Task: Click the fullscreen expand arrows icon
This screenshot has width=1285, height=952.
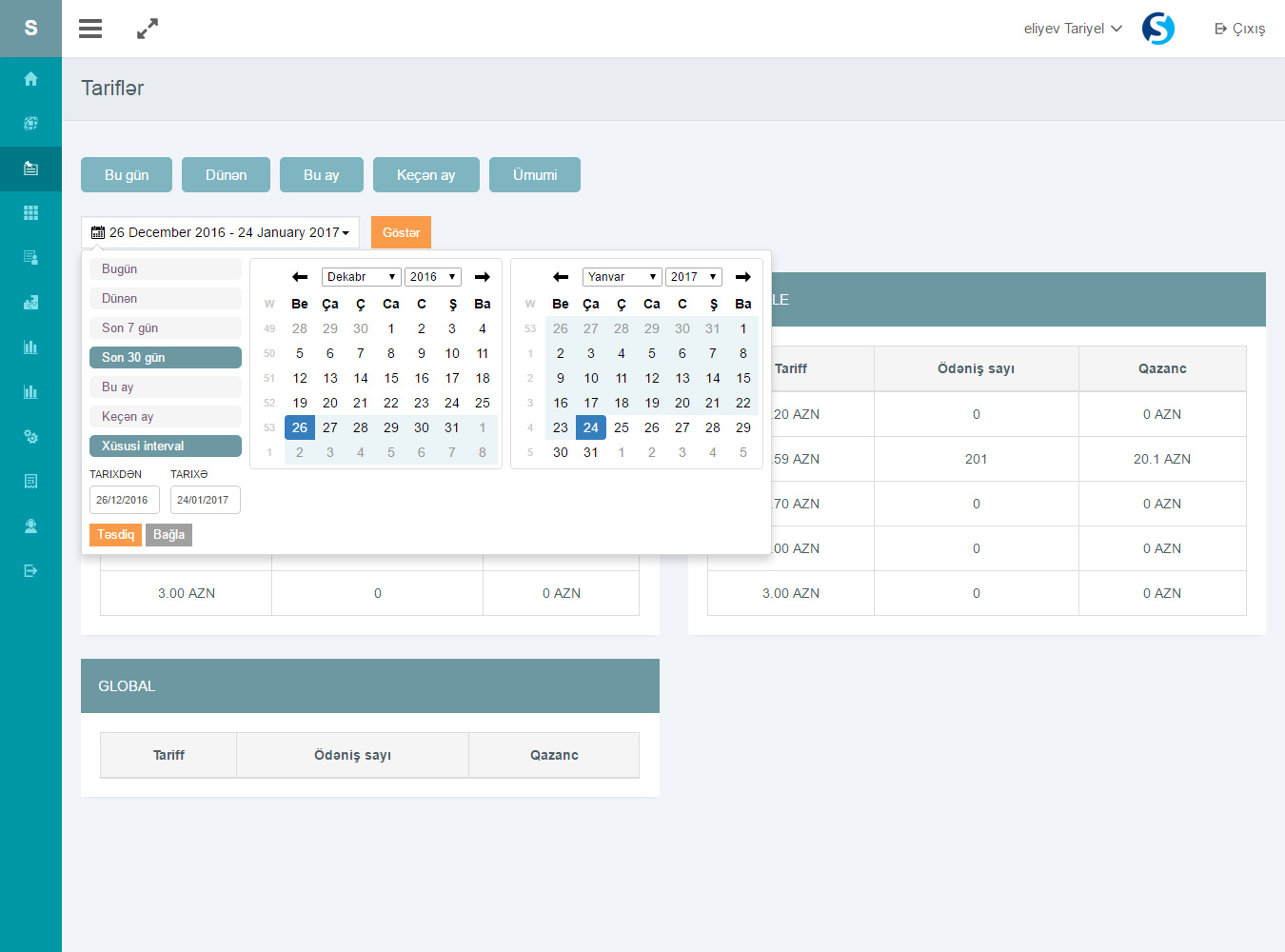Action: [148, 29]
